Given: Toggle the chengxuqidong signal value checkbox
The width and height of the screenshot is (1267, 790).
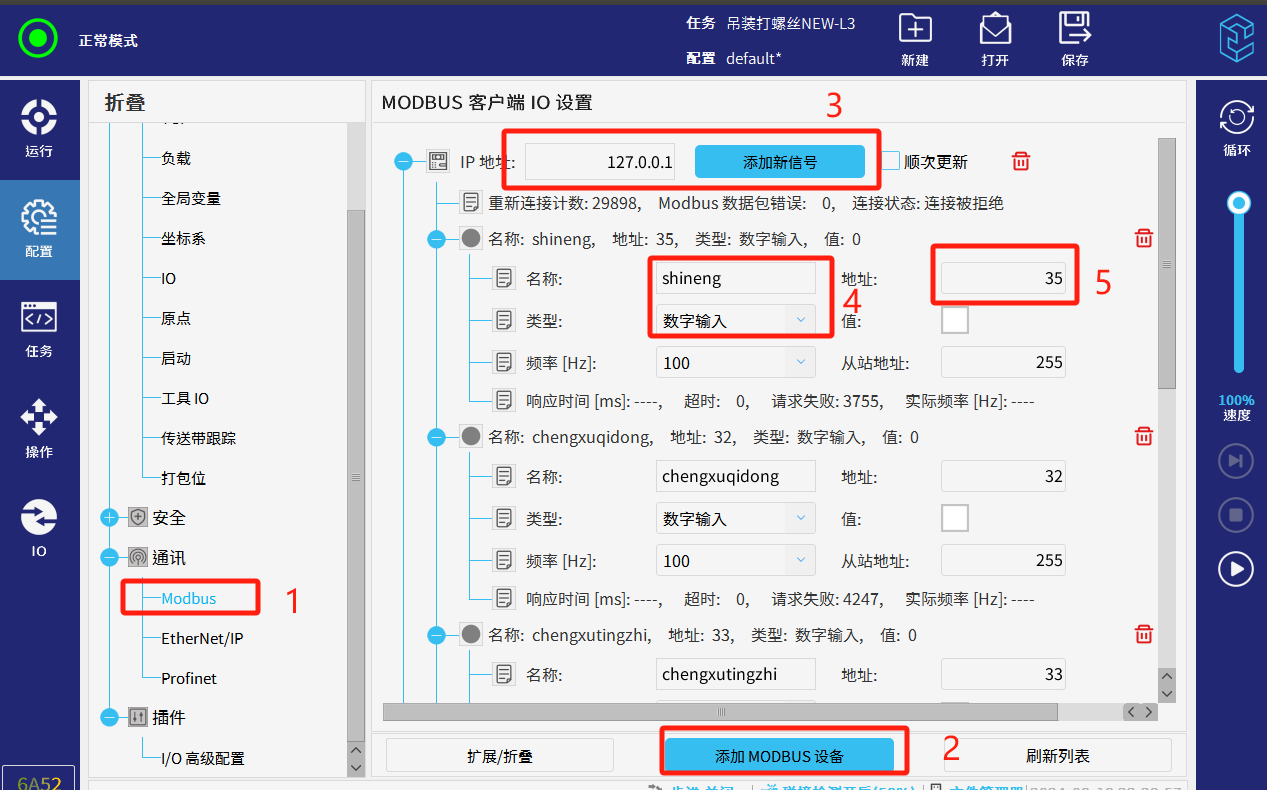Looking at the screenshot, I should [x=955, y=518].
